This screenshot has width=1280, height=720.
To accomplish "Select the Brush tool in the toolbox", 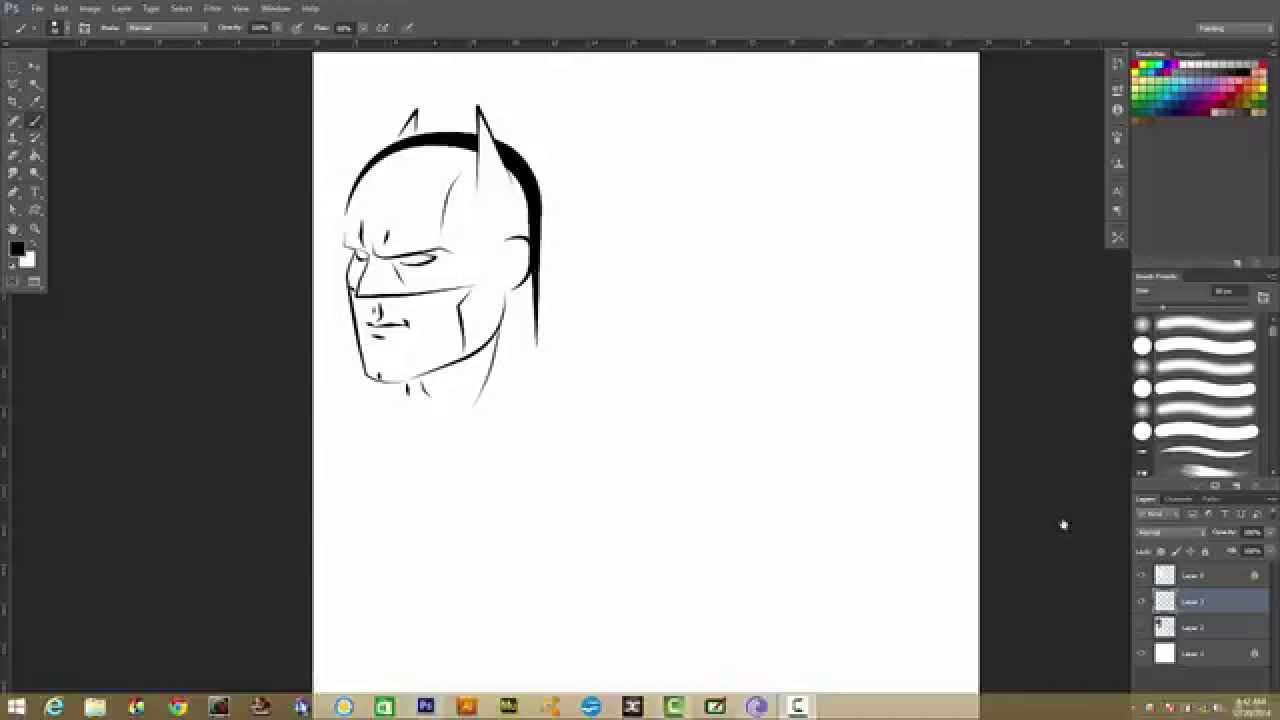I will coord(35,120).
